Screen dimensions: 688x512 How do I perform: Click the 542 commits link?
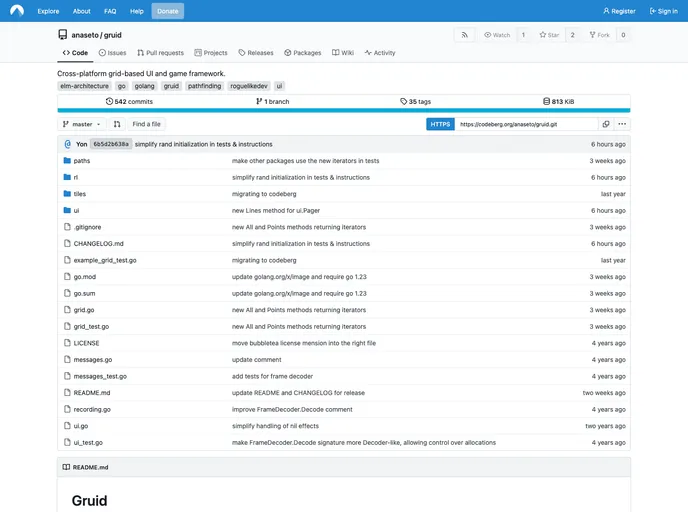(x=129, y=101)
